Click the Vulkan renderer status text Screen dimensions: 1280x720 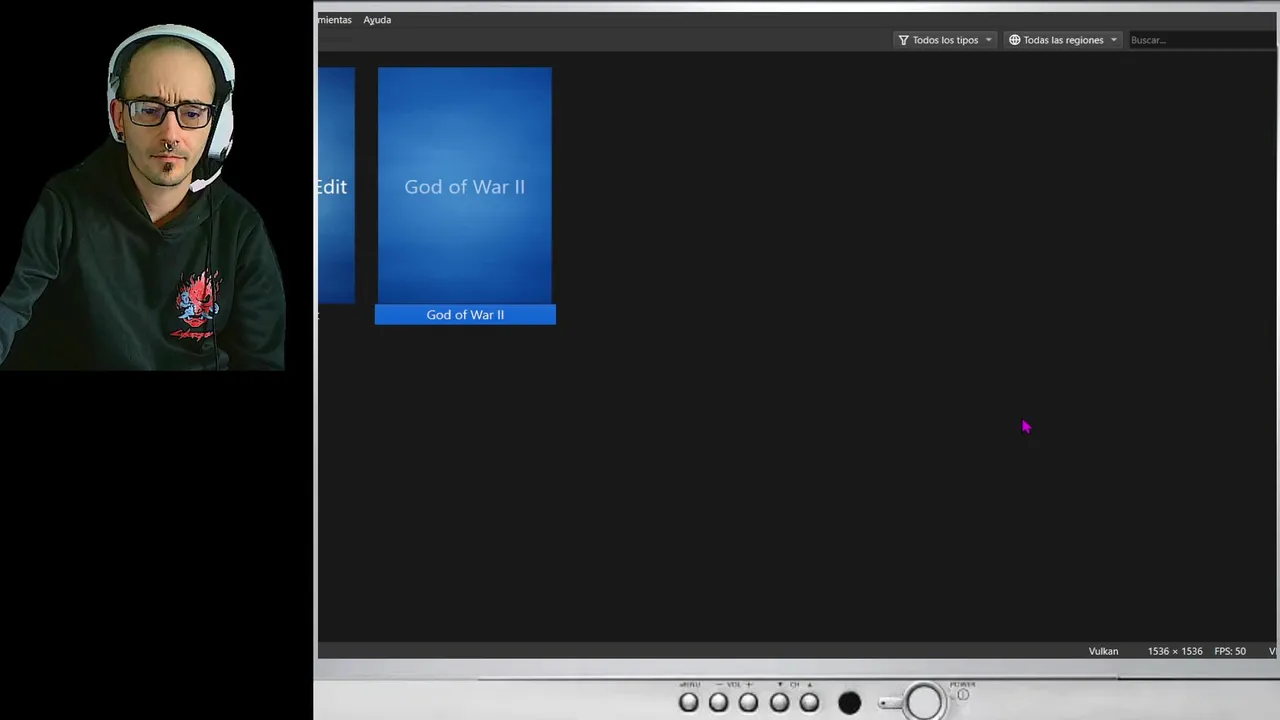[1103, 651]
